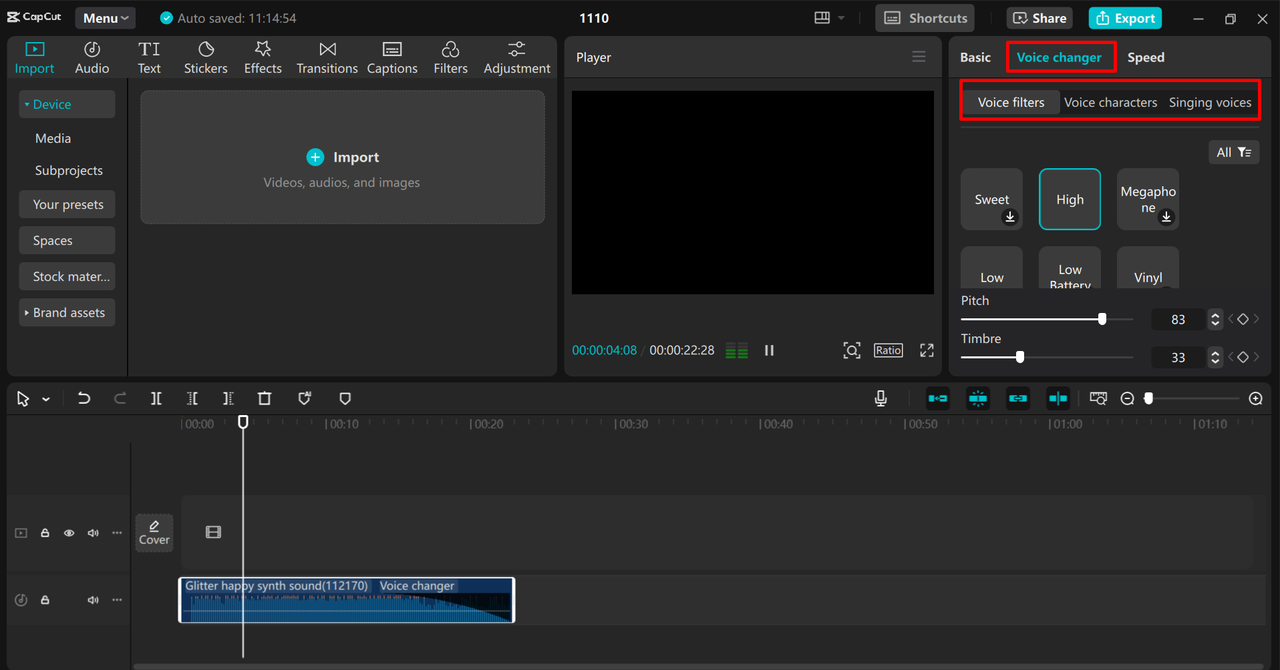1280x670 pixels.
Task: Click the Share button
Action: (1039, 18)
